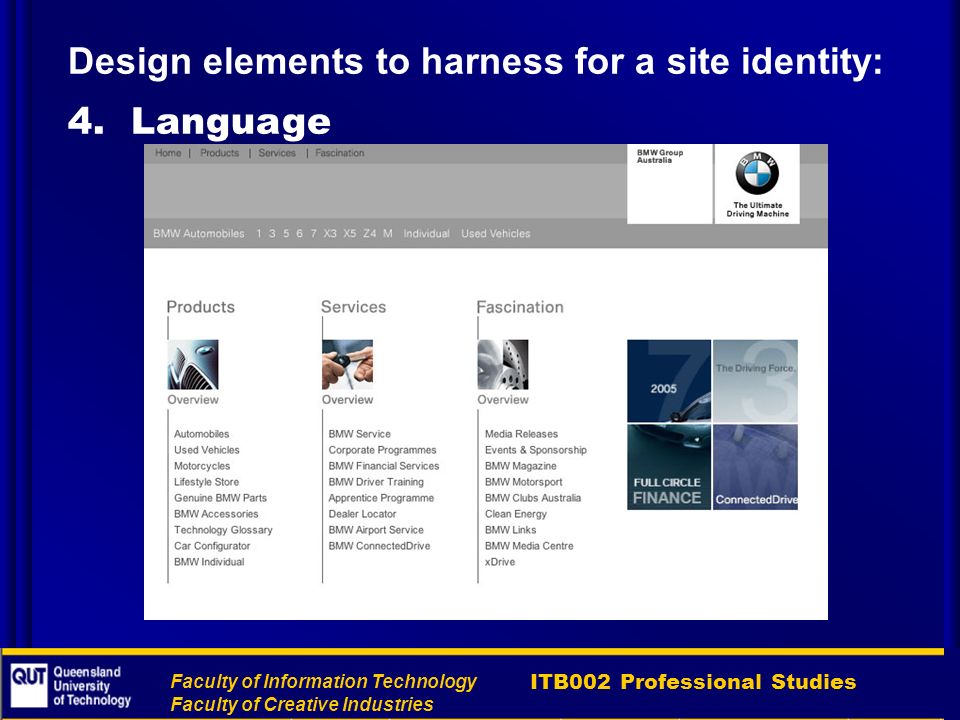
Task: Open the BMW Driver Training link
Action: click(376, 482)
